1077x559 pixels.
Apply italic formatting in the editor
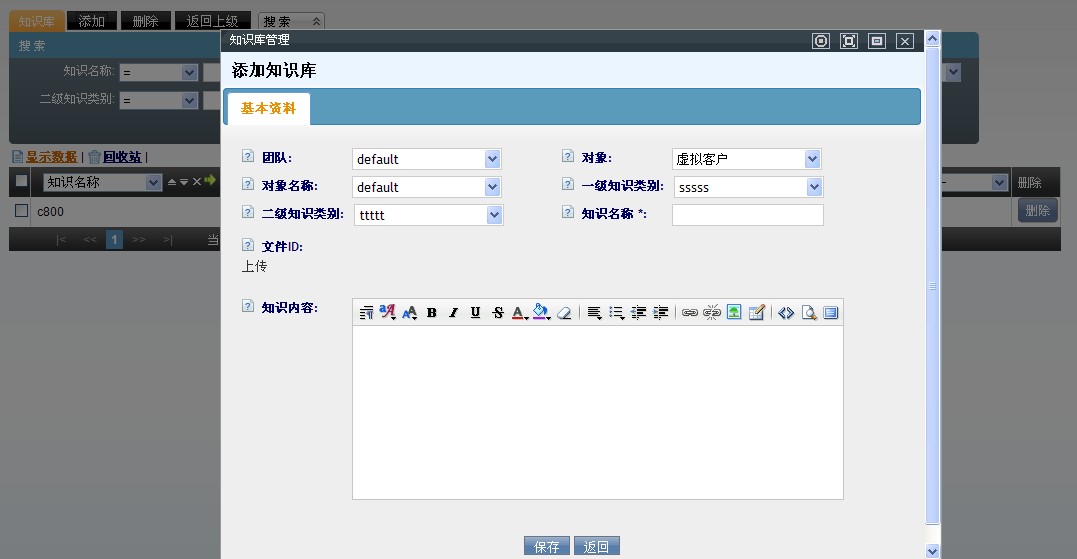[x=453, y=313]
